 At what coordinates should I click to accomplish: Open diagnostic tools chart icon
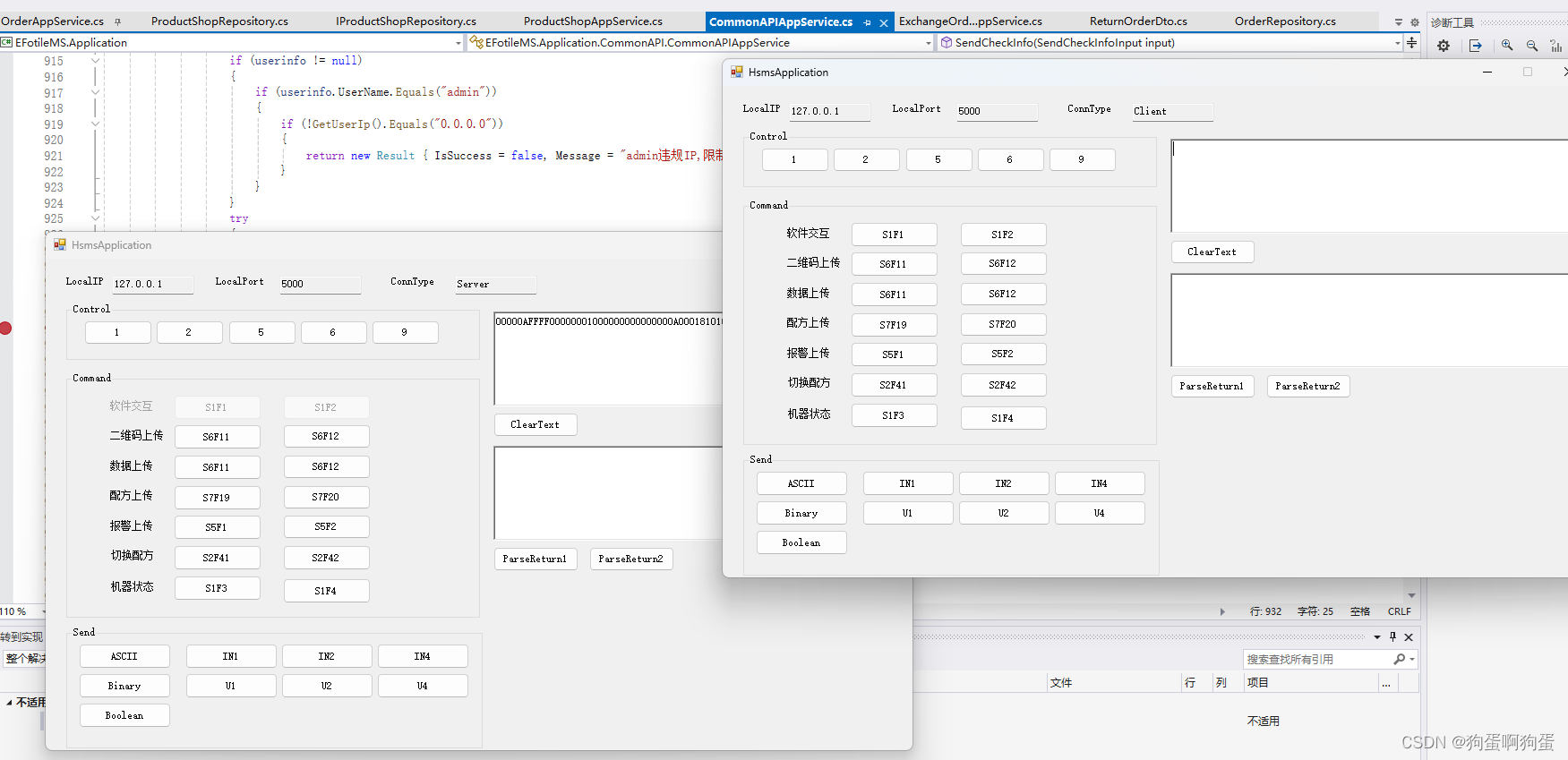point(1556,46)
